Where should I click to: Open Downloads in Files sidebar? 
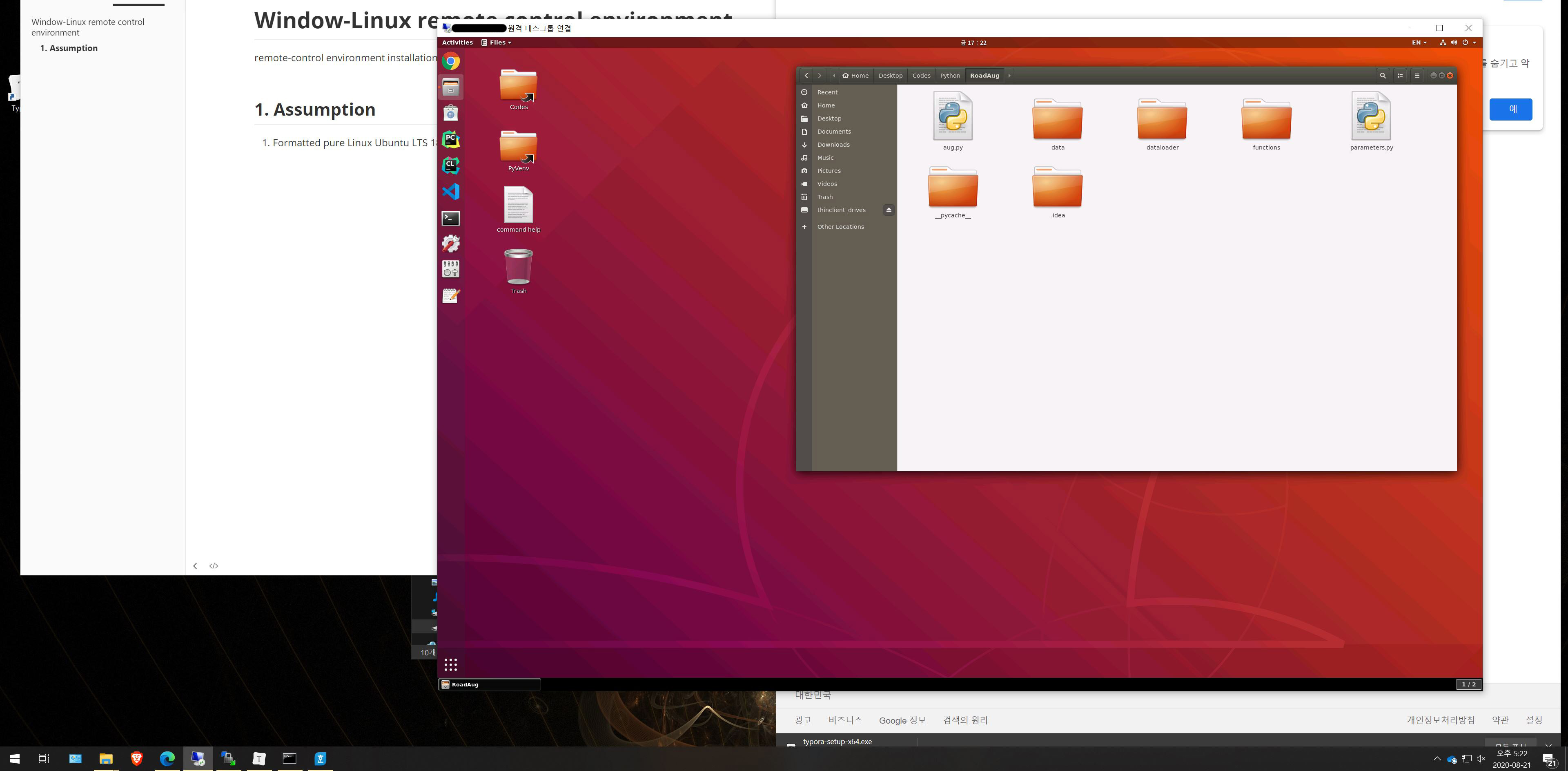pos(833,145)
